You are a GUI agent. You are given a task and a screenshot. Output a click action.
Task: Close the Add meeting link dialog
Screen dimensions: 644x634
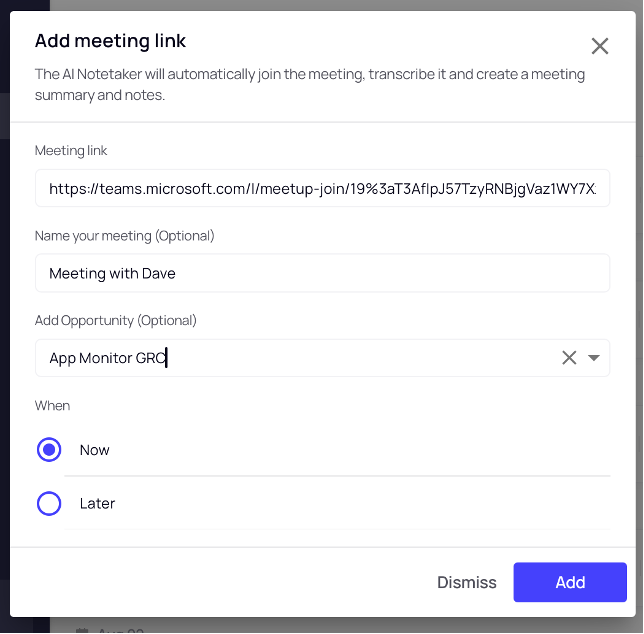point(600,46)
